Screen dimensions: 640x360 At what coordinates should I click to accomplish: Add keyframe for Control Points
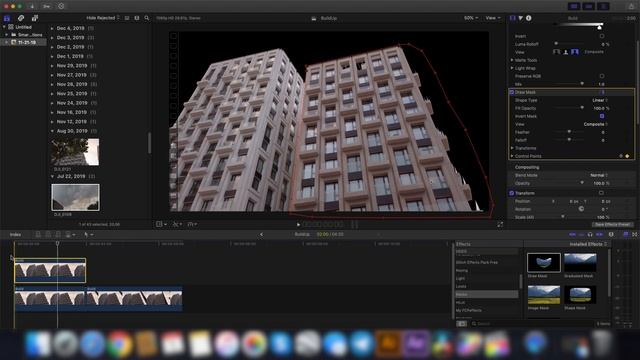(x=627, y=156)
